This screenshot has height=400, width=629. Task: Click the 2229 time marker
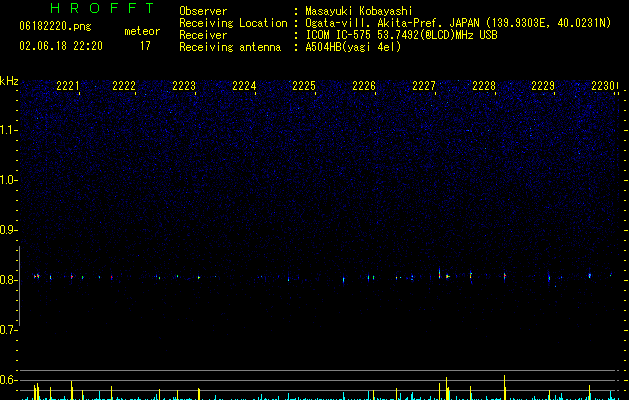(543, 86)
